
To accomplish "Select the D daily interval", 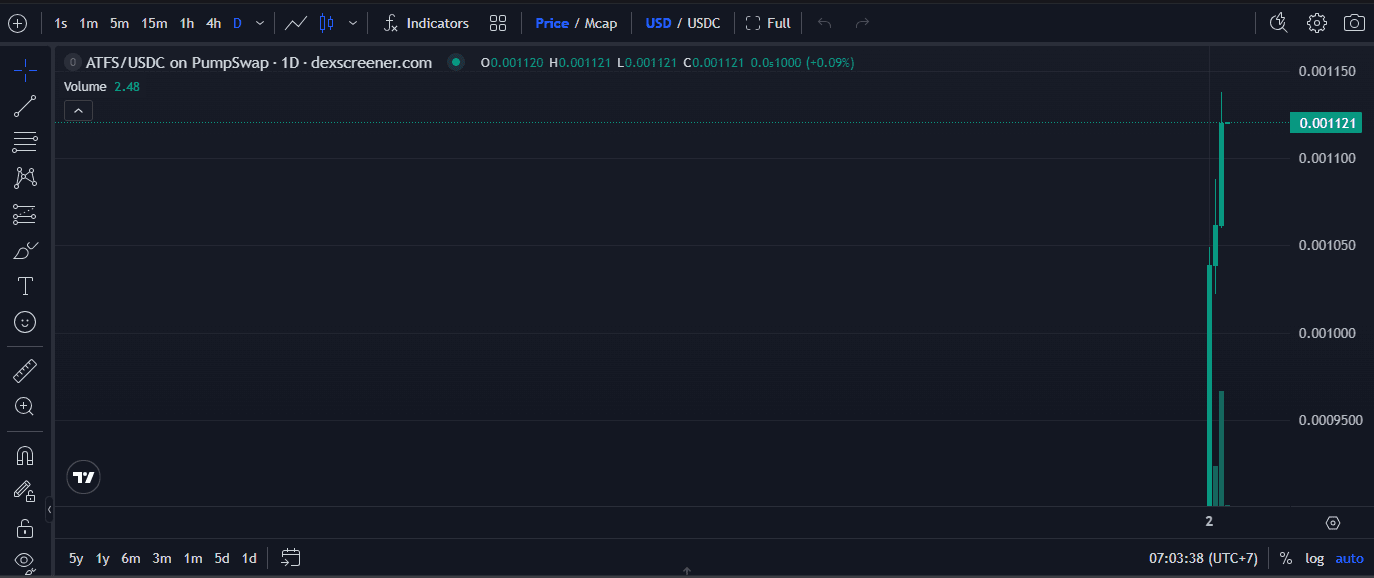I will (237, 23).
